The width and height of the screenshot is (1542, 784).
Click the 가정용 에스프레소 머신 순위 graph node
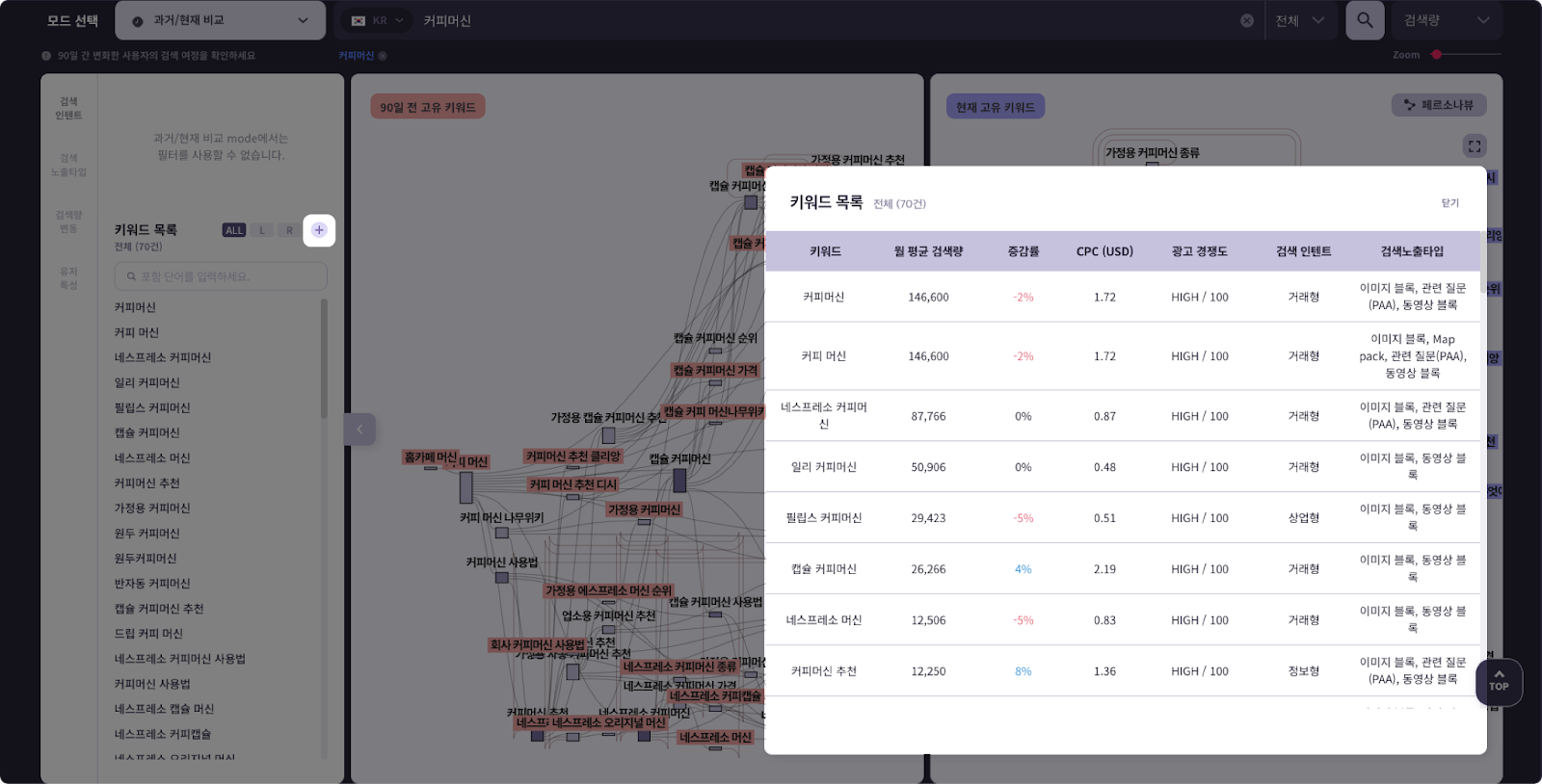pyautogui.click(x=609, y=590)
